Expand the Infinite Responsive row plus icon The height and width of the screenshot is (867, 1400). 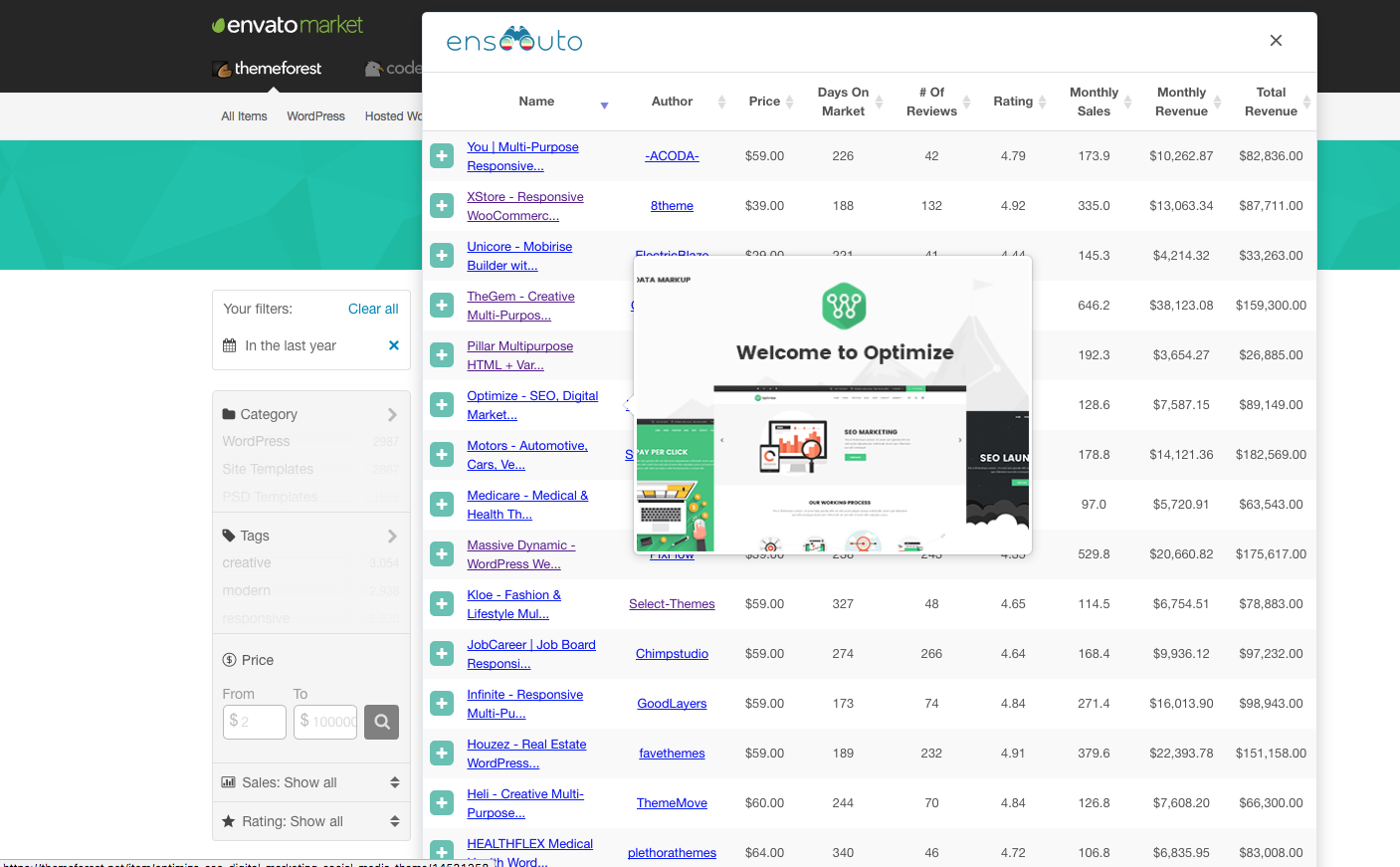coord(442,704)
